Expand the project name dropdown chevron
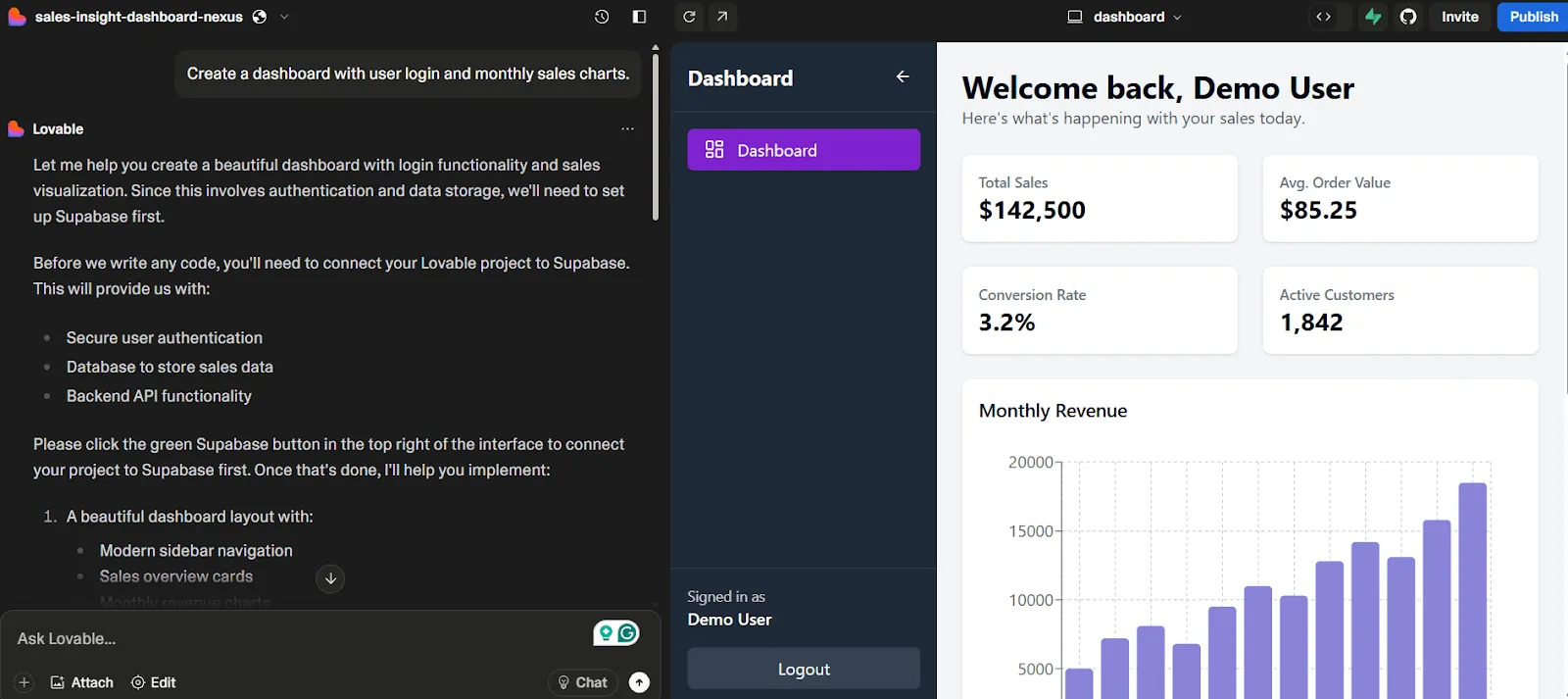This screenshot has height=699, width=1568. 284,17
